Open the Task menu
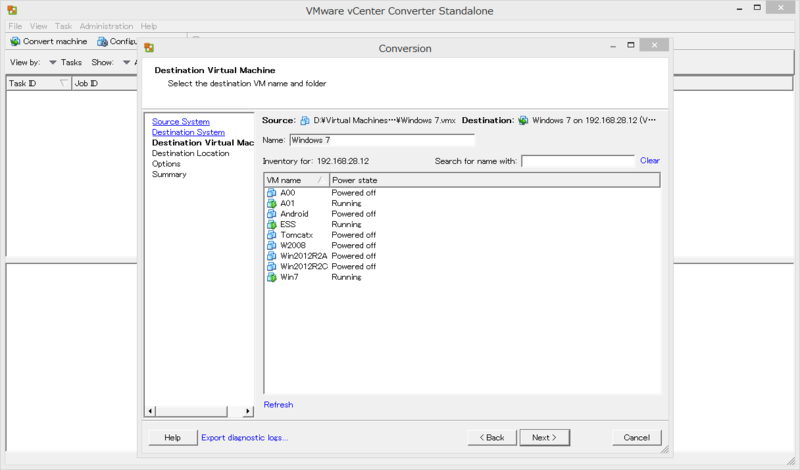Viewport: 800px width, 470px height. [x=64, y=26]
